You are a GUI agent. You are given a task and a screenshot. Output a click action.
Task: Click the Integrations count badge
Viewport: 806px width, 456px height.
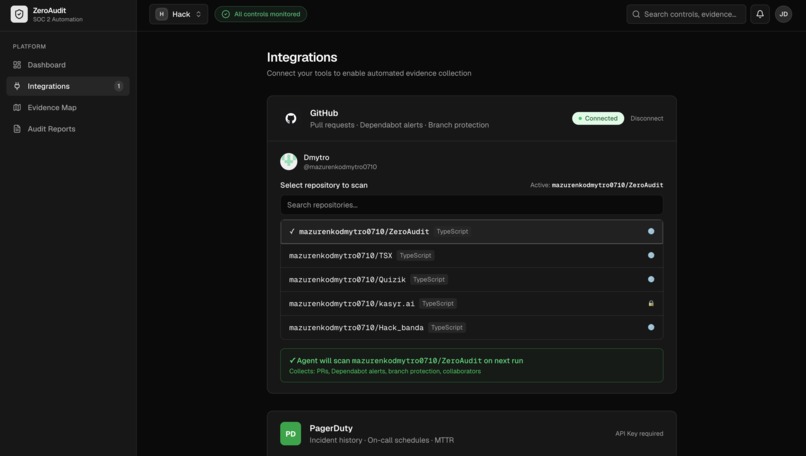click(x=119, y=86)
